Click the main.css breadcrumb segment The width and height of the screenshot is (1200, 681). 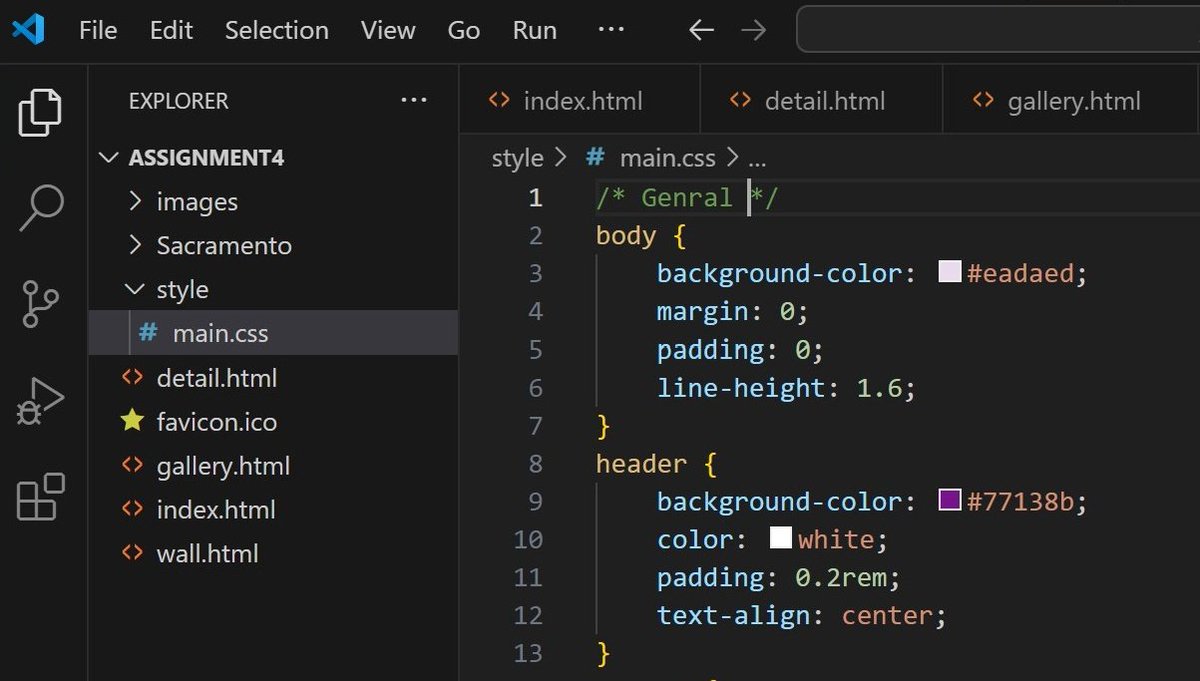(667, 158)
